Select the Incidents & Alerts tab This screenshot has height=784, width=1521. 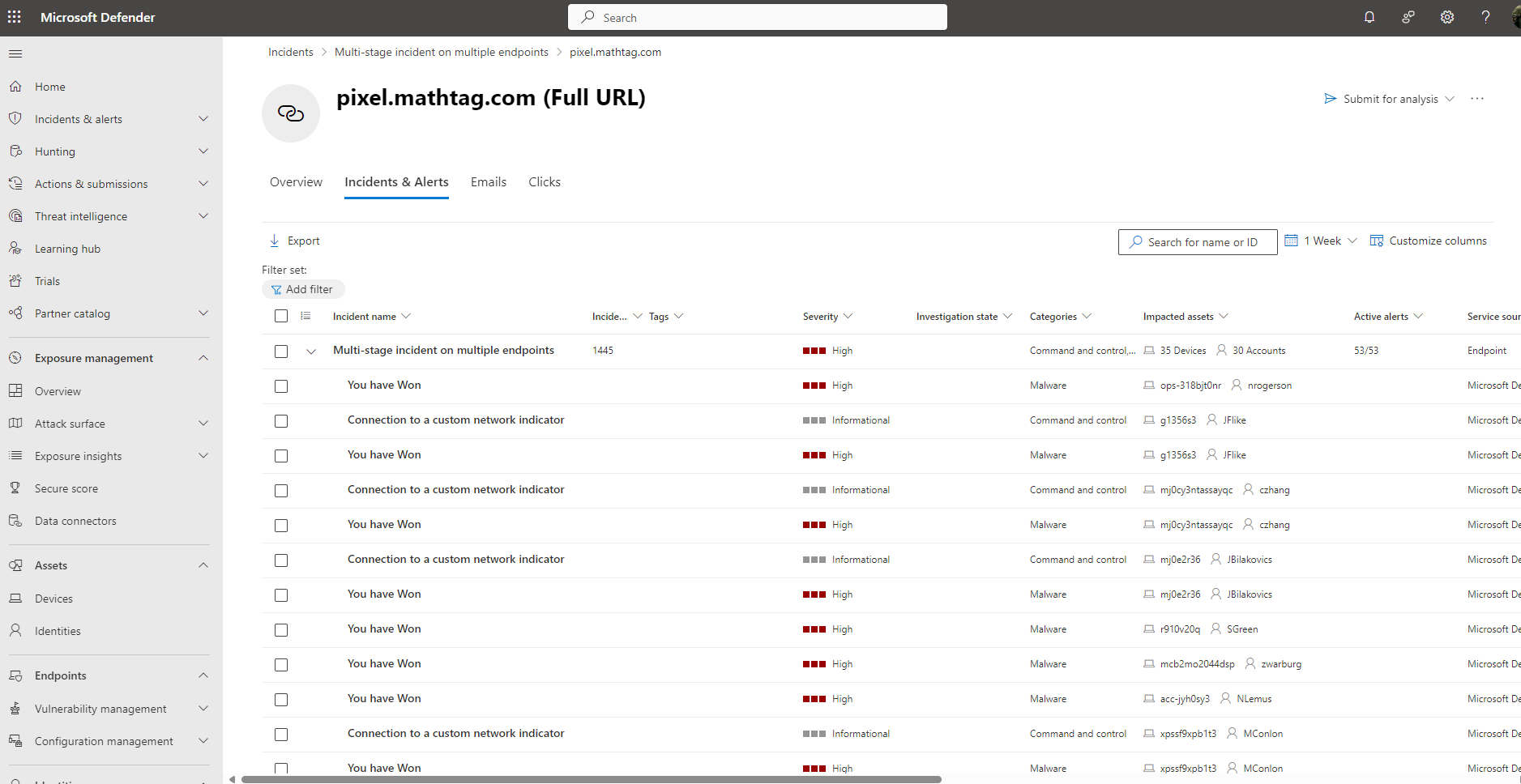coord(396,182)
